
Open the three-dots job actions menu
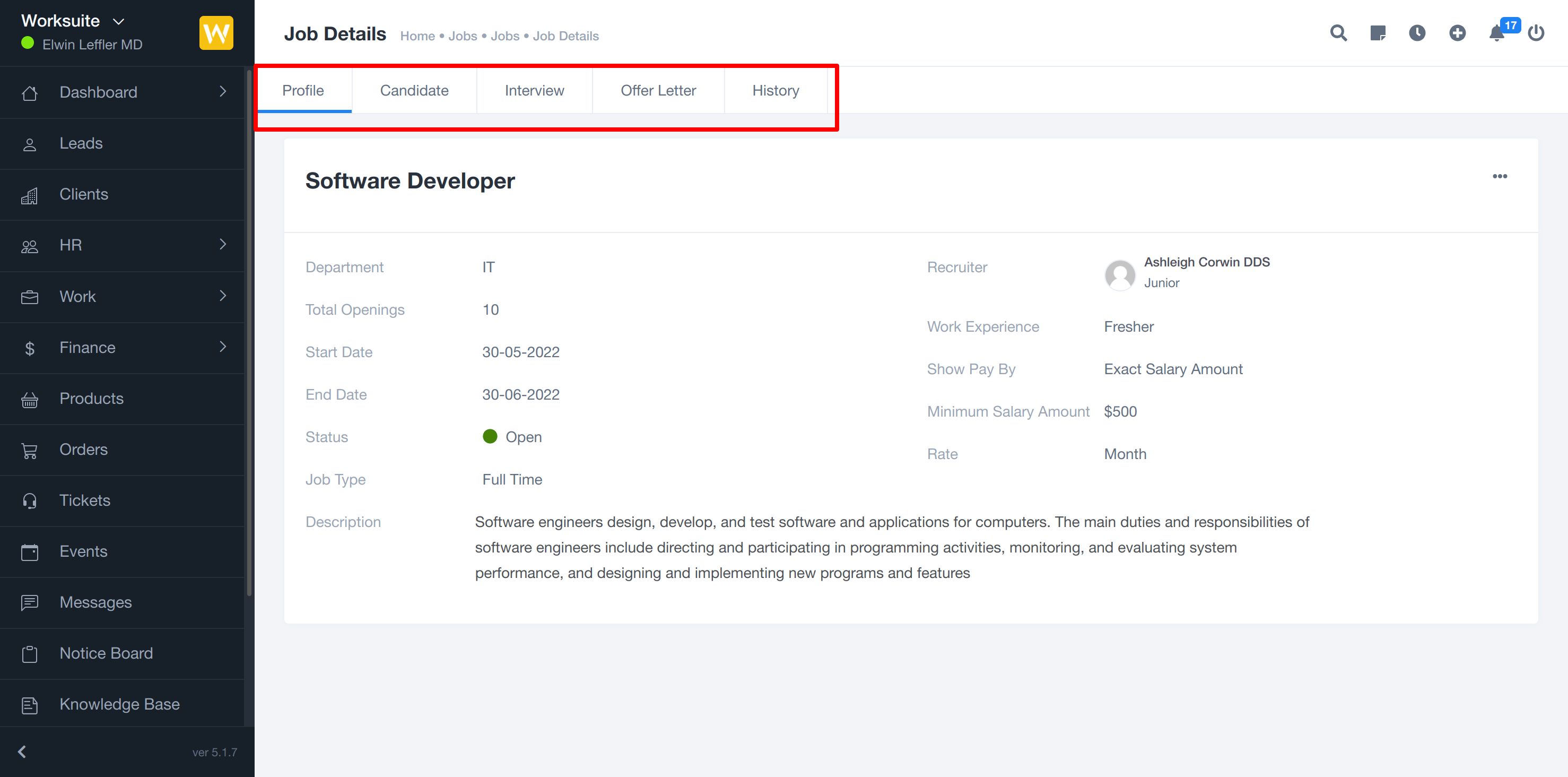click(1499, 177)
